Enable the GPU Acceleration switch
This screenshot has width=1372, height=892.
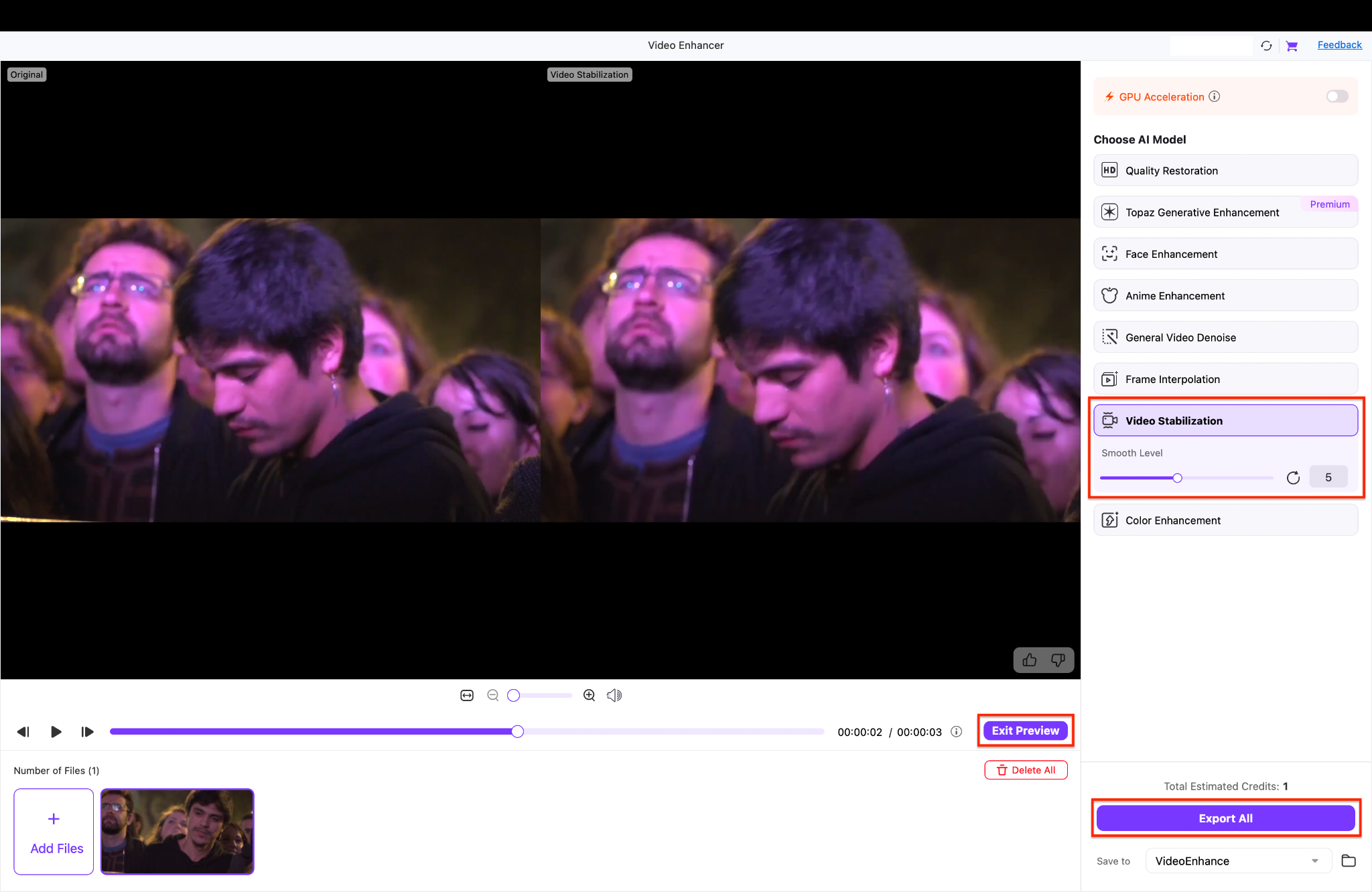1336,96
